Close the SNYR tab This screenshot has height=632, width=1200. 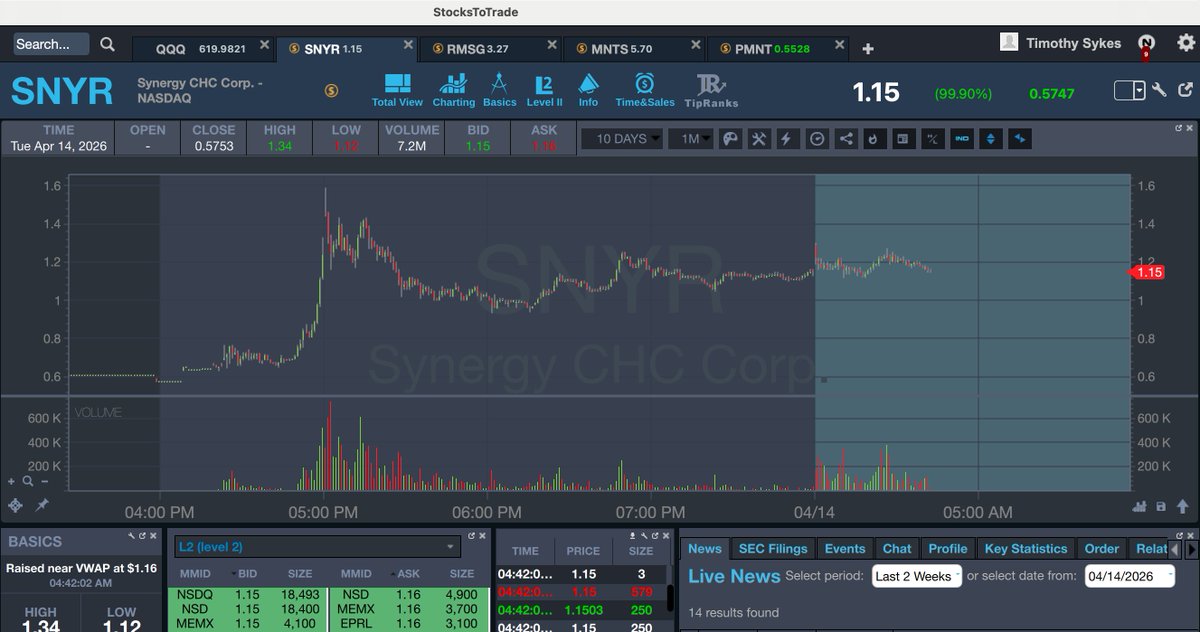point(408,45)
